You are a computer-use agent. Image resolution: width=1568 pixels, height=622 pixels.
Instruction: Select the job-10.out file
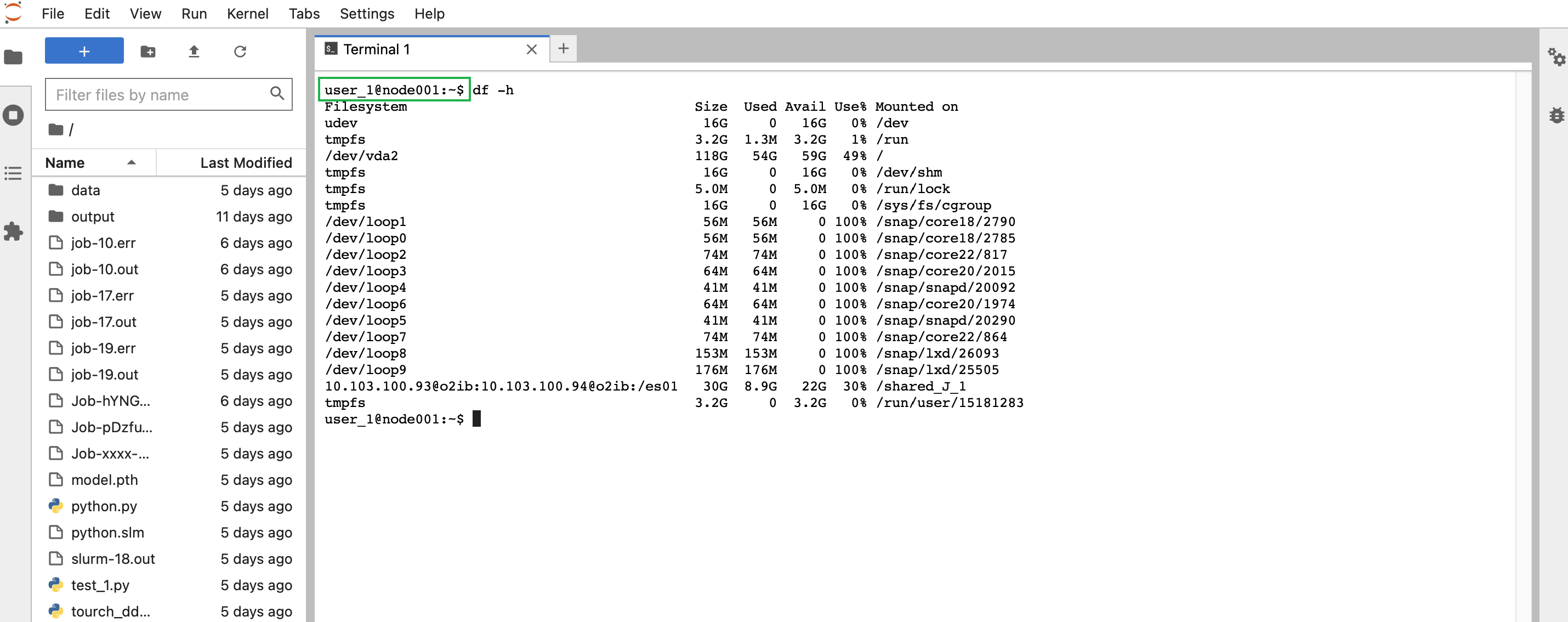[169, 269]
